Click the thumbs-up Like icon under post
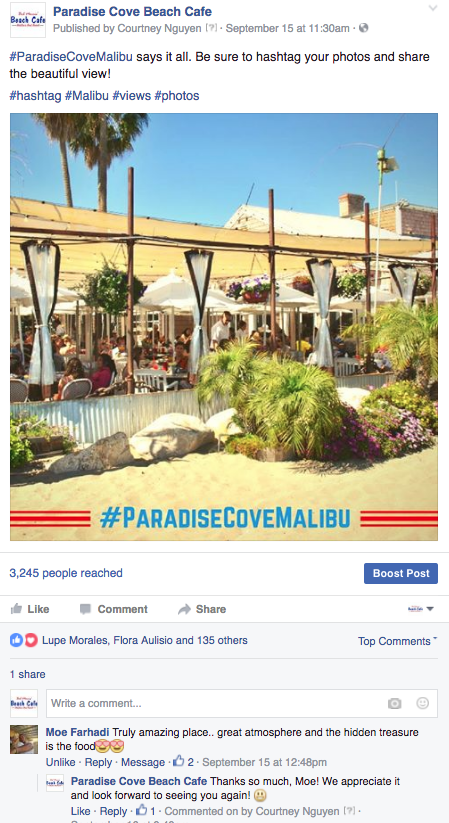449x823 pixels. (16, 609)
